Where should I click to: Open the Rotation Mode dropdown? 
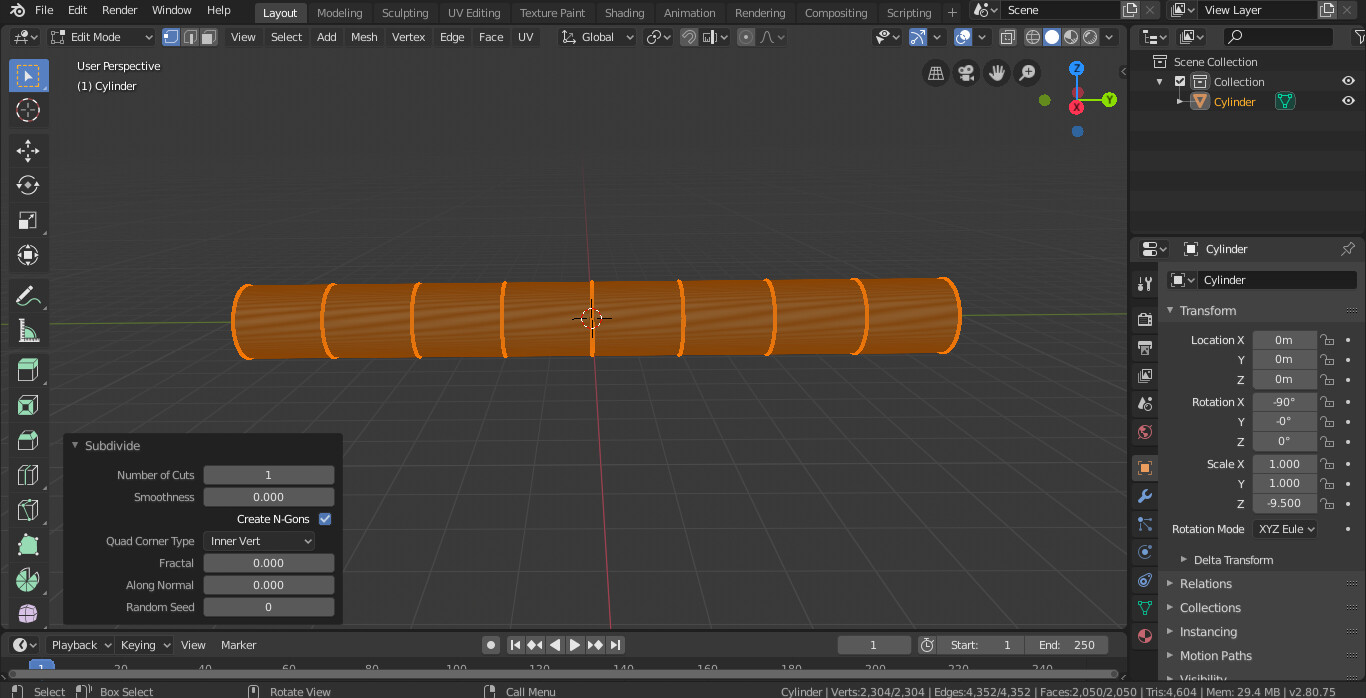tap(1285, 529)
